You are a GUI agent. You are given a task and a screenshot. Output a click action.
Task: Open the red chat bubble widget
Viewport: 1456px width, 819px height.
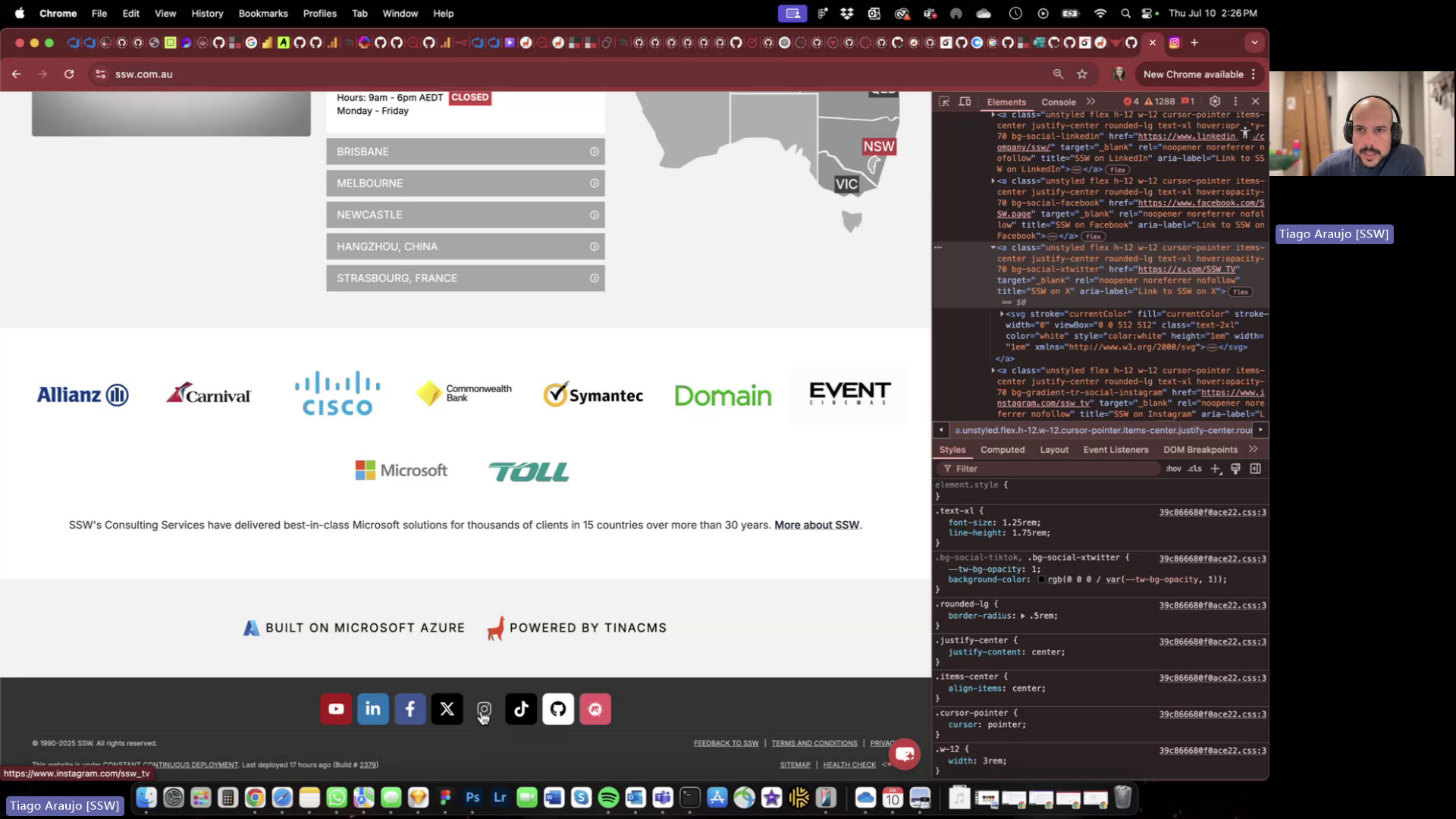click(904, 754)
